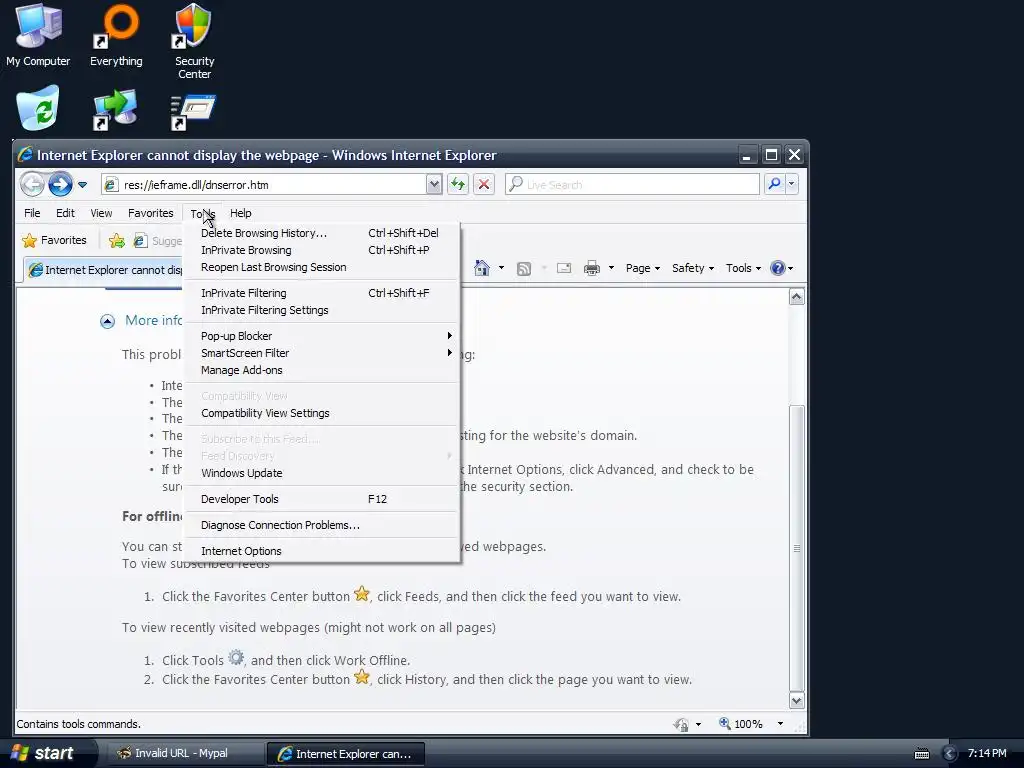The height and width of the screenshot is (768, 1024).
Task: Click the Print icon
Action: (x=592, y=268)
